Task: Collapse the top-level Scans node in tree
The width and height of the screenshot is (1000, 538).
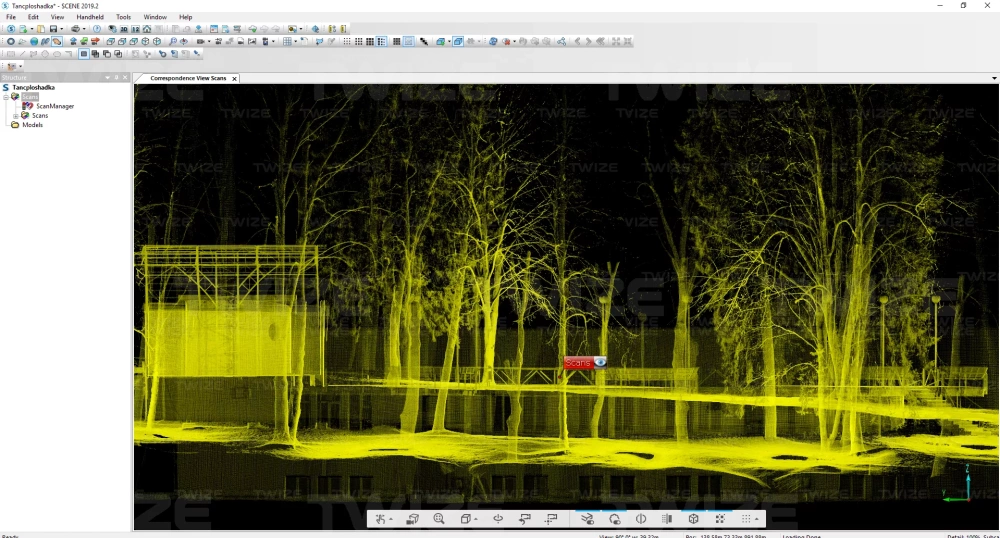Action: (6, 97)
